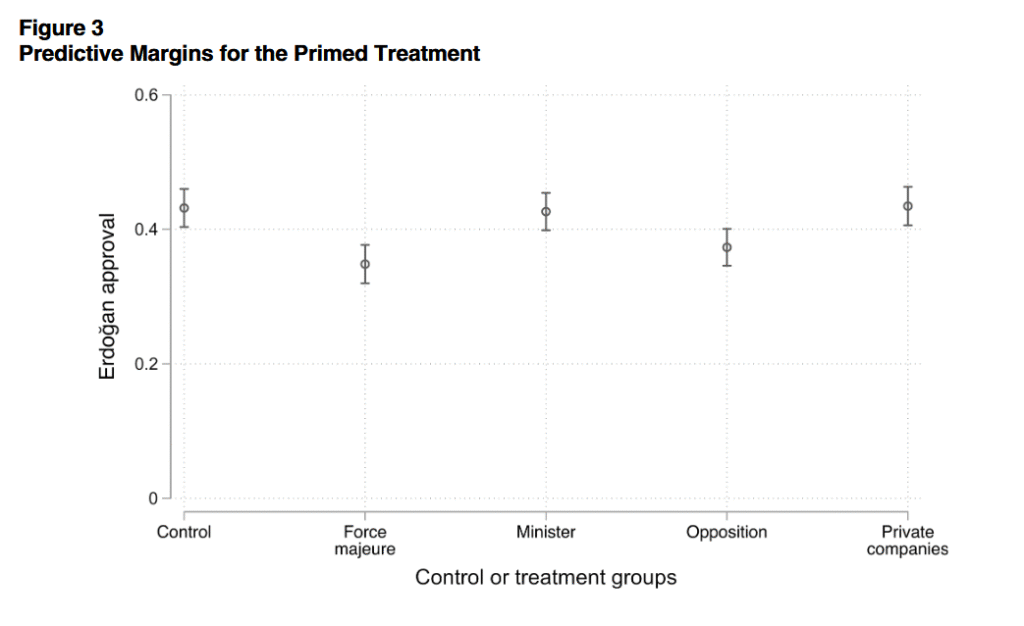Screen dimensions: 1024x626
Task: Click the "Opposition" x-axis label
Action: point(727,532)
